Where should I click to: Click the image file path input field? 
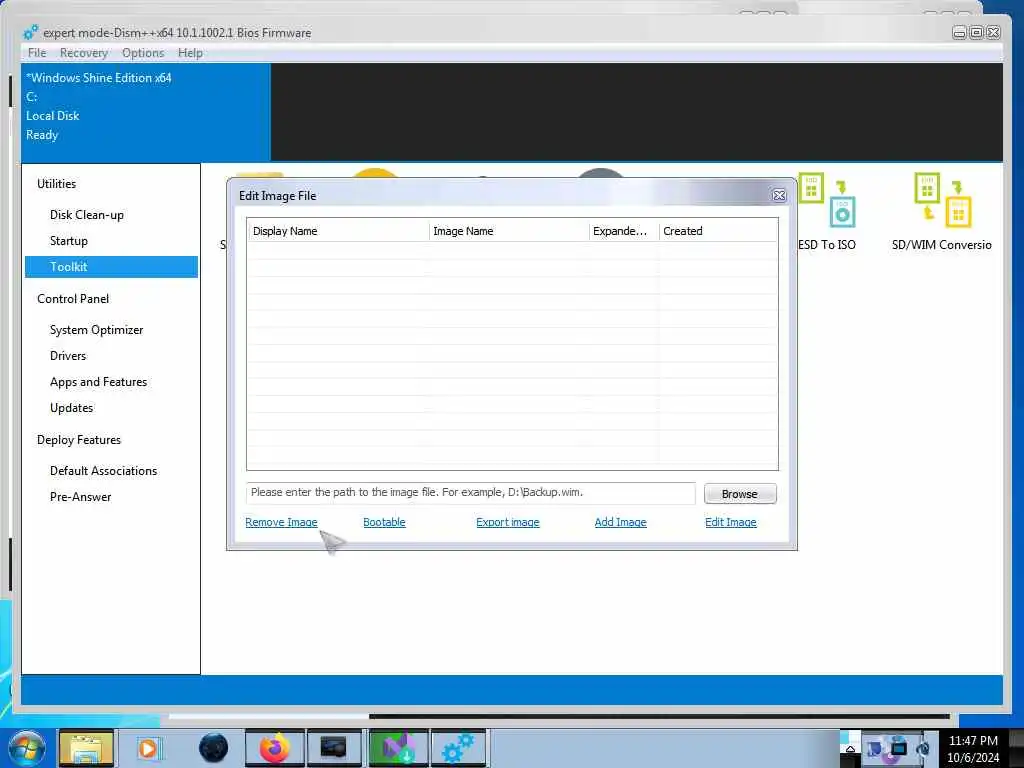[x=470, y=493]
